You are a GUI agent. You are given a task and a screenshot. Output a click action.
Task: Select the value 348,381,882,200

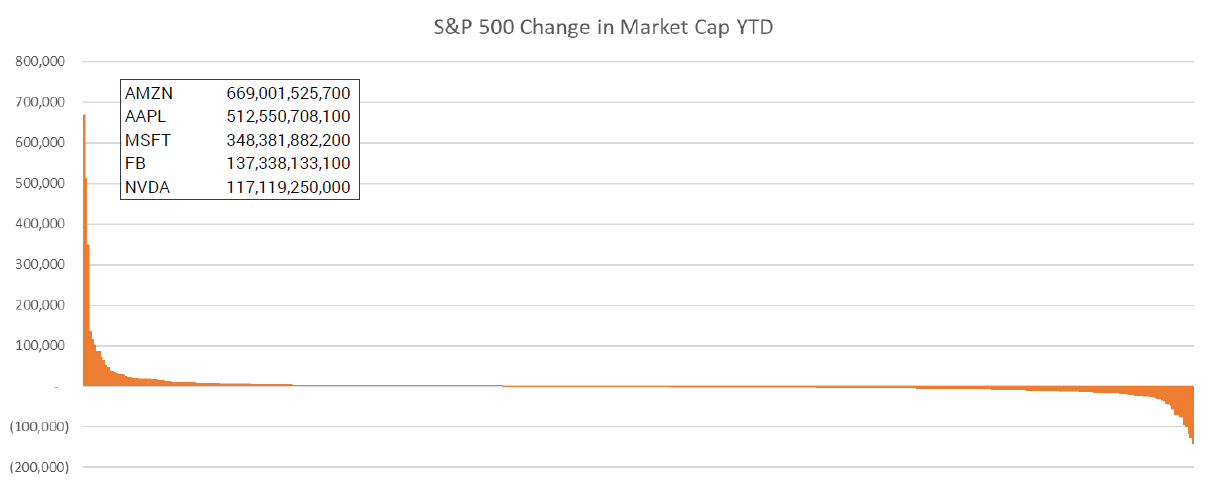tap(290, 140)
